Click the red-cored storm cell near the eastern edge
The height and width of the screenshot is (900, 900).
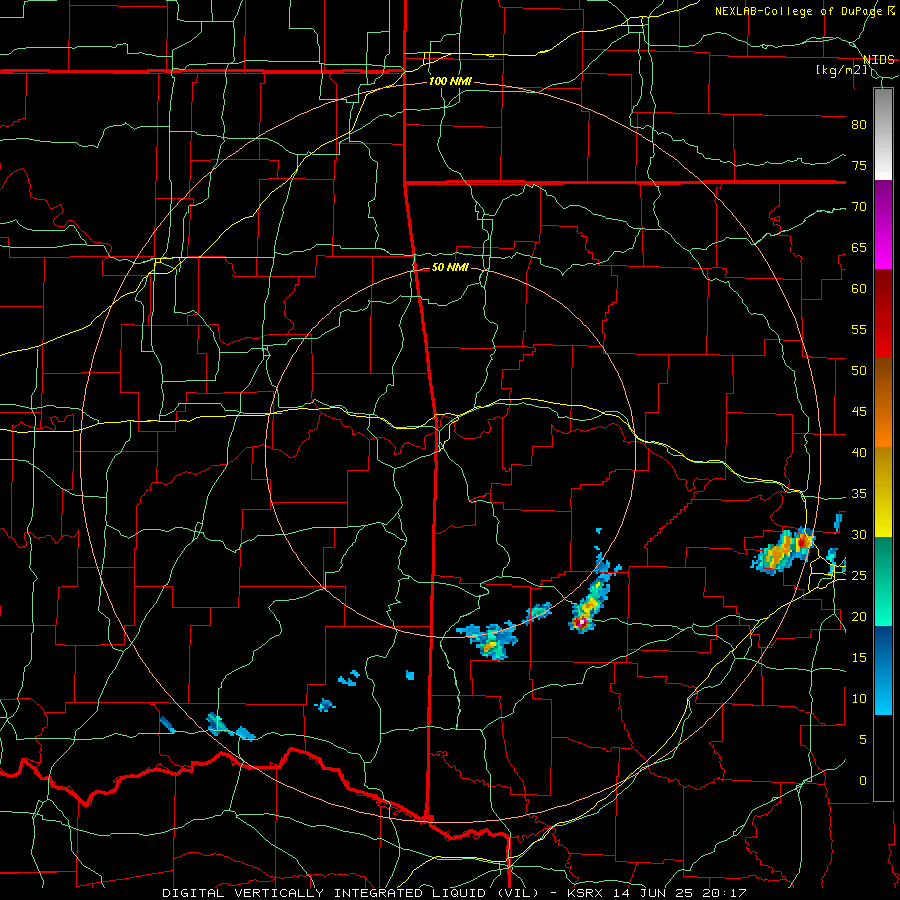[x=802, y=541]
